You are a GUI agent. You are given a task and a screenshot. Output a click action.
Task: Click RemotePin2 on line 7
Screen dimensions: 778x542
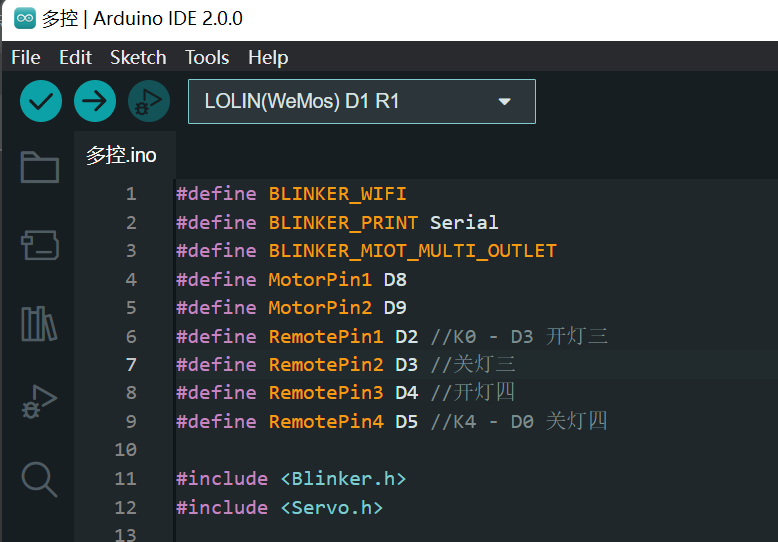click(x=326, y=365)
